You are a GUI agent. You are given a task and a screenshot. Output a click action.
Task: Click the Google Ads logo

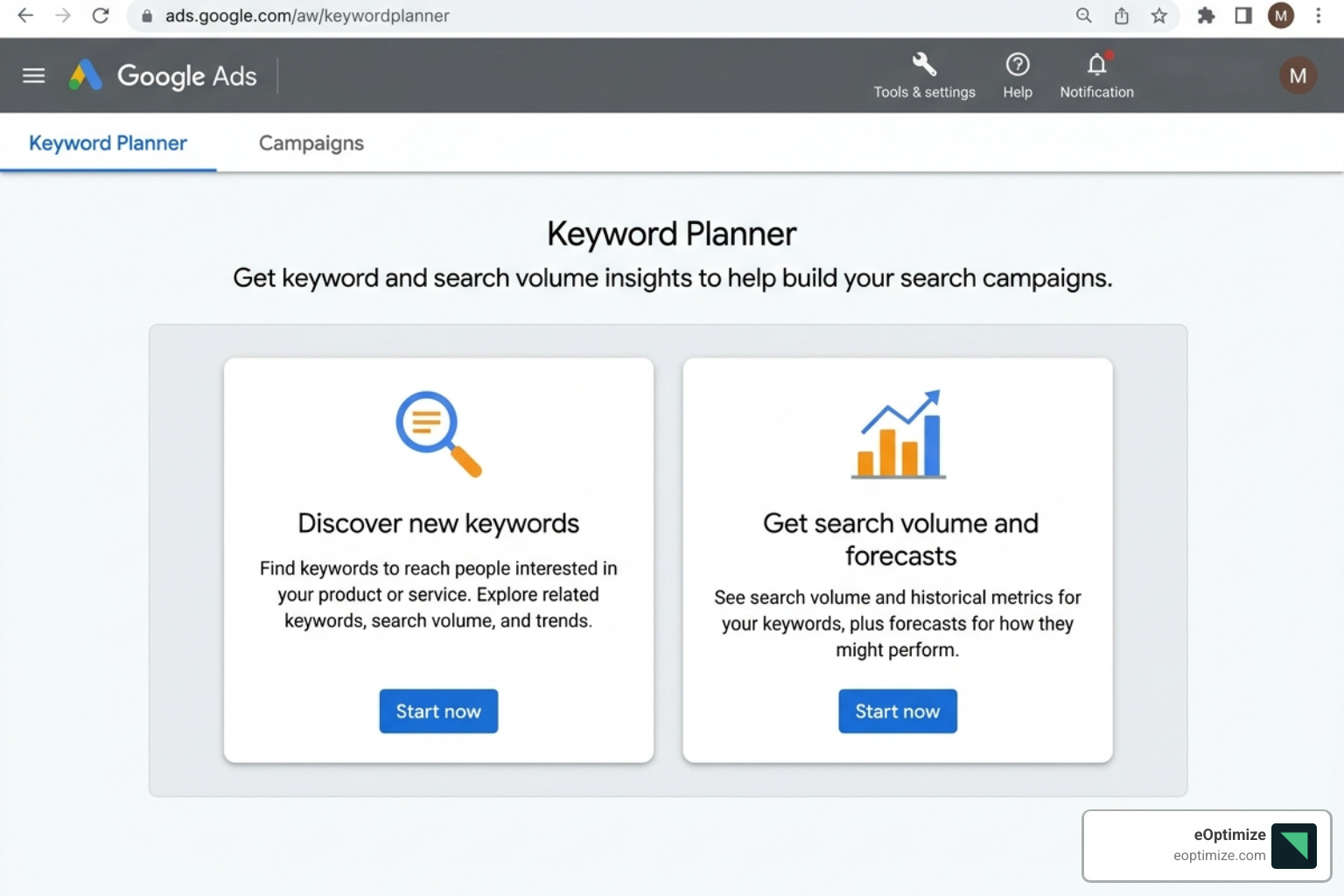[163, 76]
